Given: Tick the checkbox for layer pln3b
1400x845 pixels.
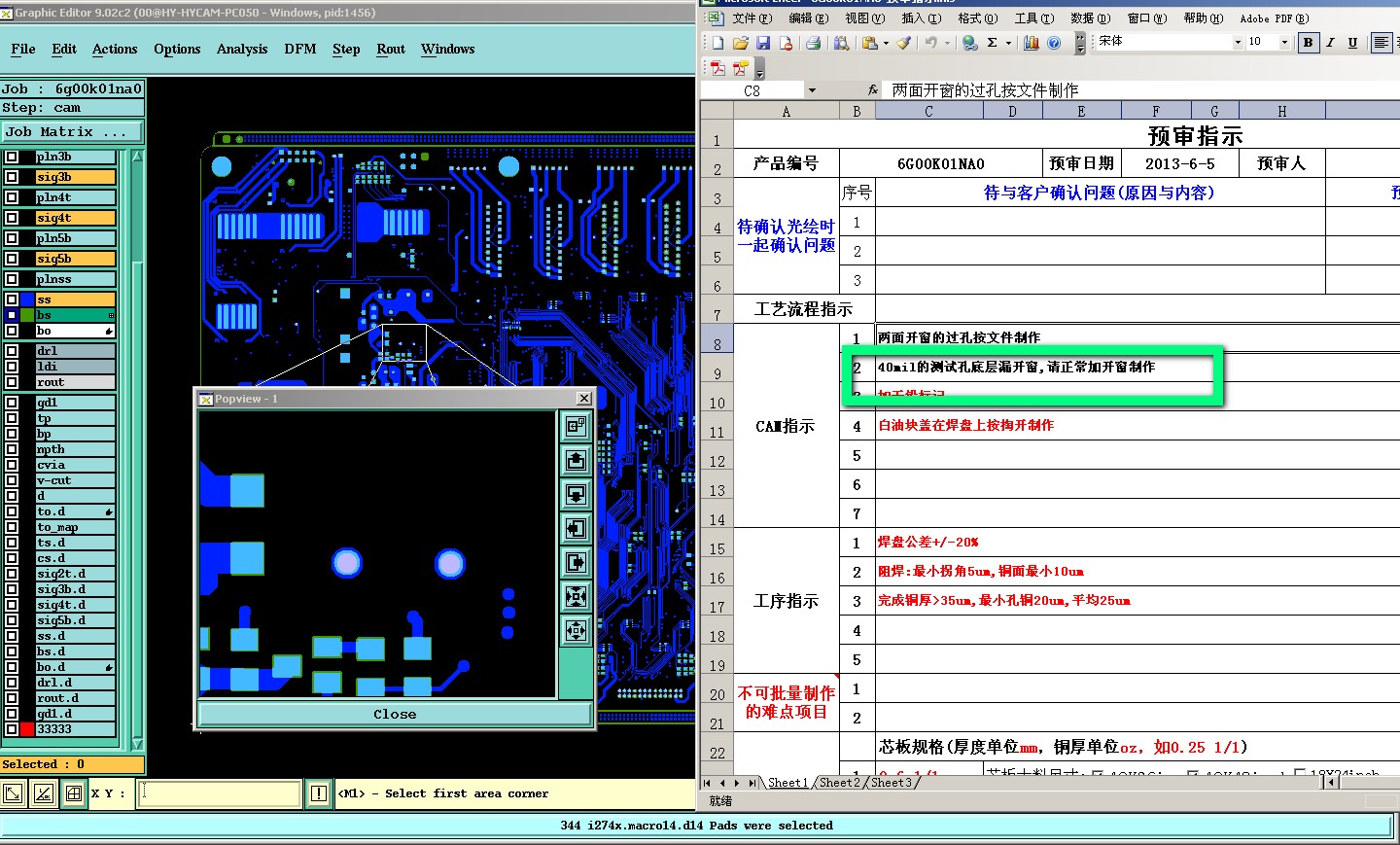Looking at the screenshot, I should click(x=12, y=157).
